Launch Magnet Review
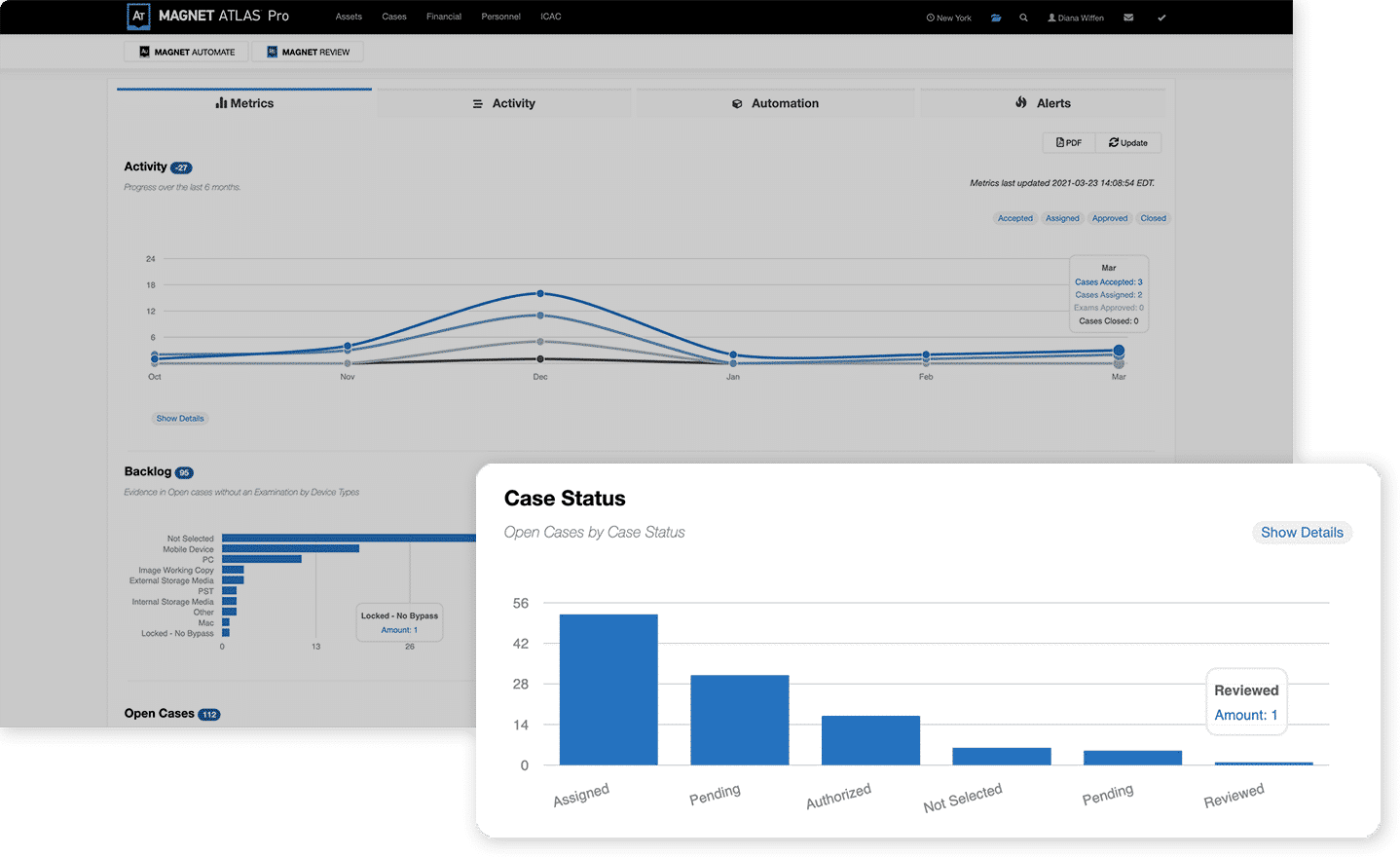 click(308, 52)
